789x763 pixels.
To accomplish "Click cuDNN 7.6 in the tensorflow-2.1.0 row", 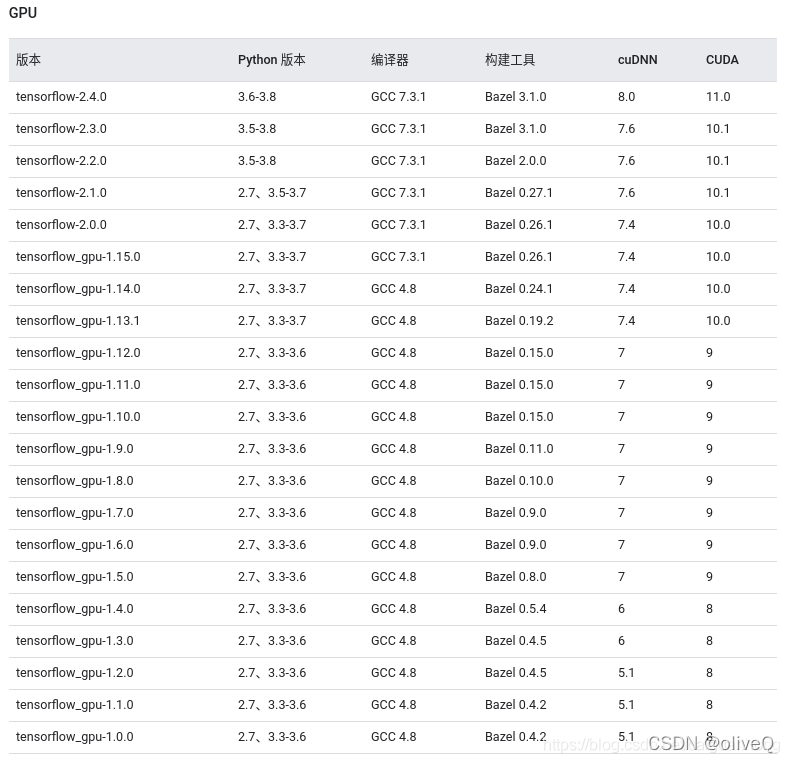I will 626,193.
